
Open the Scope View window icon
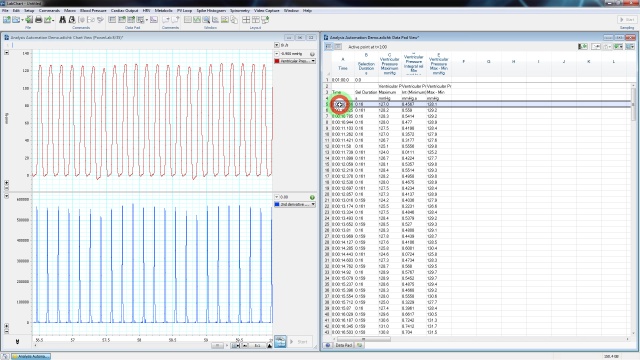[x=197, y=20]
